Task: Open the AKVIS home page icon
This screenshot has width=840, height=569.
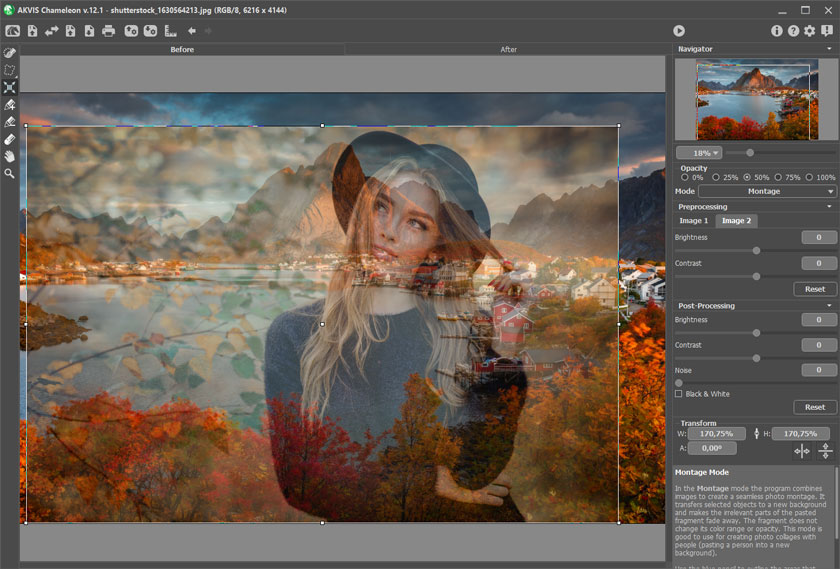Action: point(12,31)
